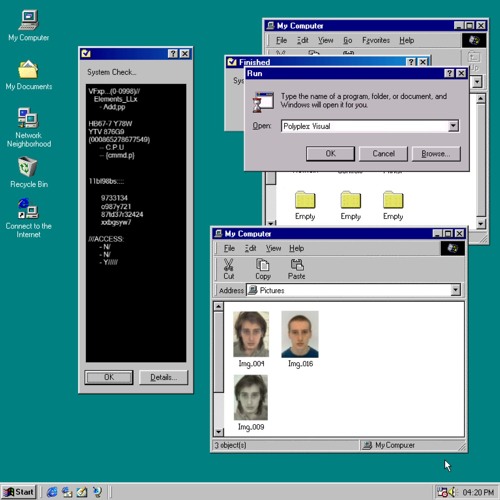This screenshot has width=500, height=500.
Task: Click the Run dialog help question button
Action: [449, 73]
